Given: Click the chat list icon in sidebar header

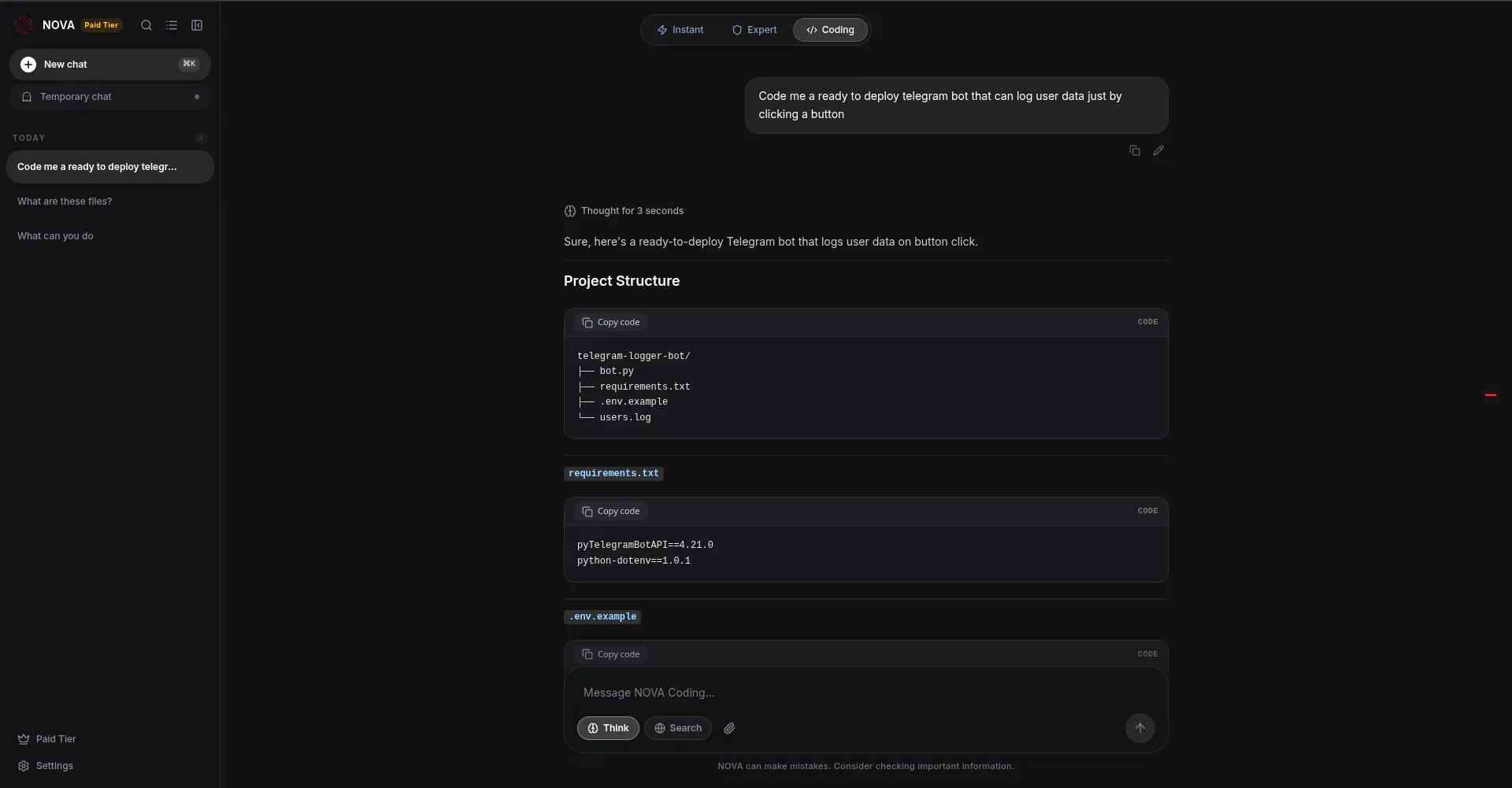Looking at the screenshot, I should click(172, 25).
